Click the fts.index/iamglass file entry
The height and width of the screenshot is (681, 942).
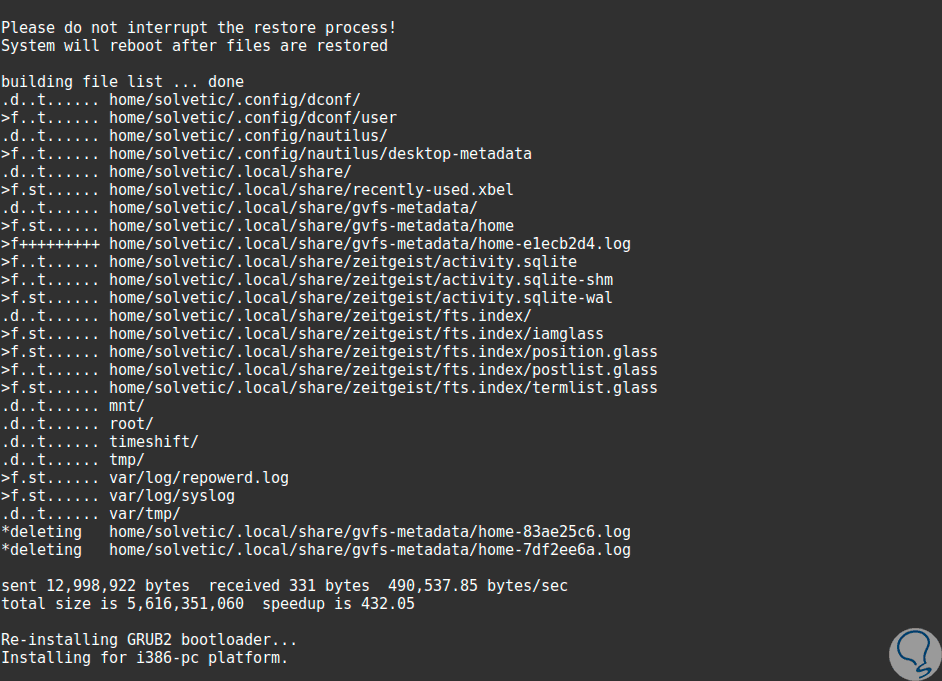356,333
